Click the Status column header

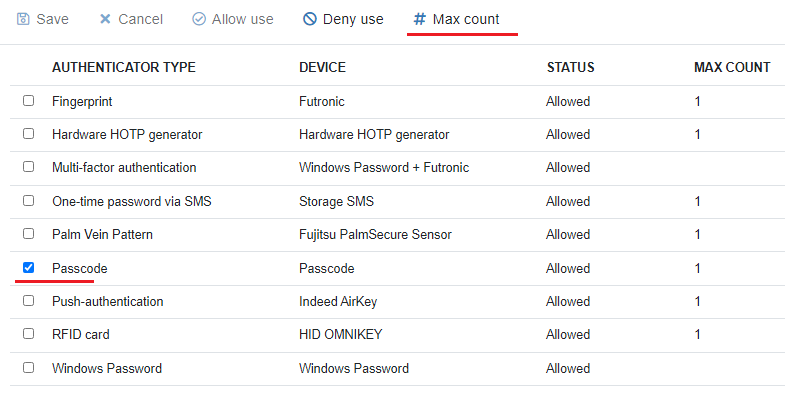coord(570,68)
